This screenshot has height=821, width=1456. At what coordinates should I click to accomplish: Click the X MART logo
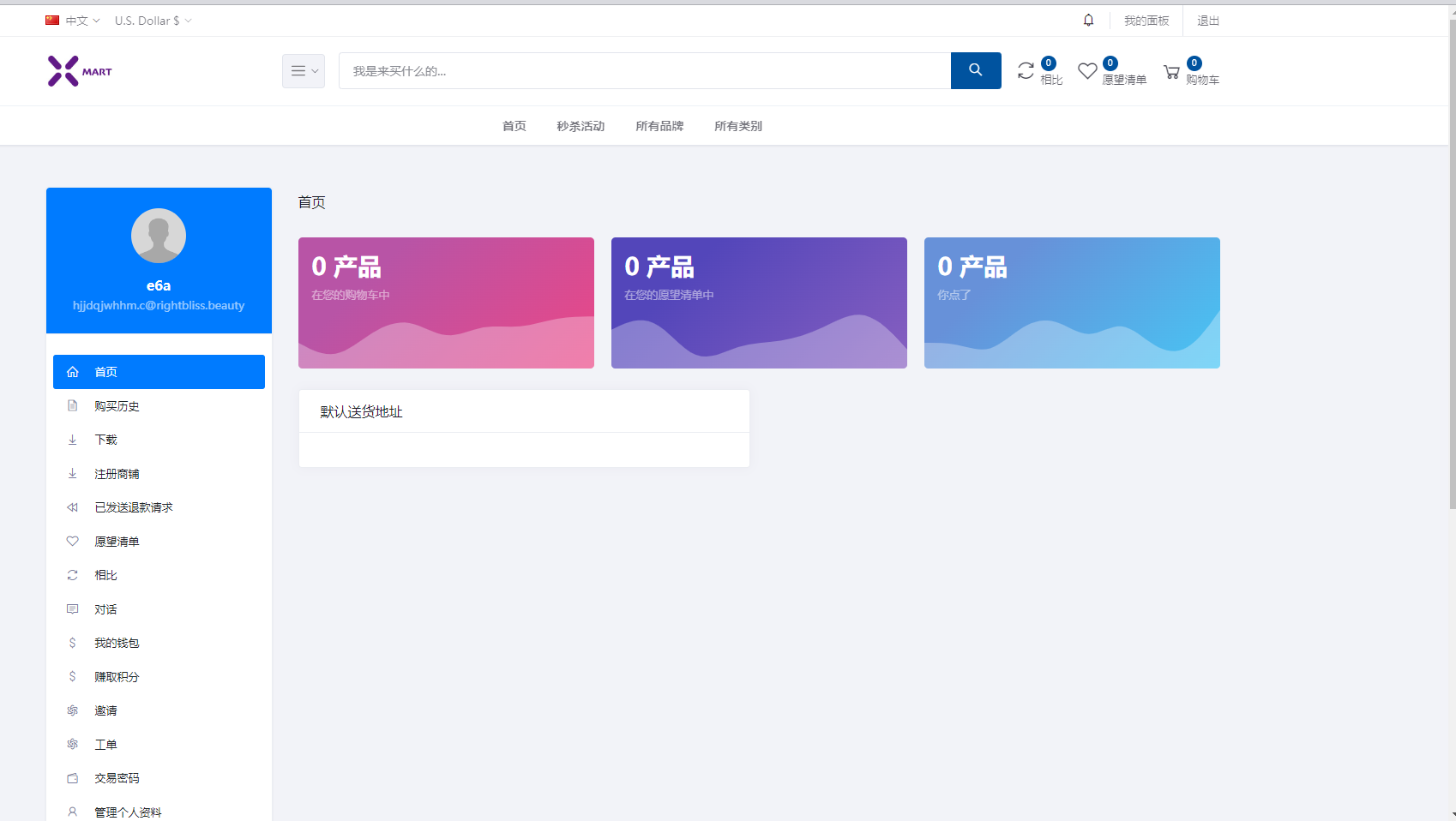pos(80,71)
